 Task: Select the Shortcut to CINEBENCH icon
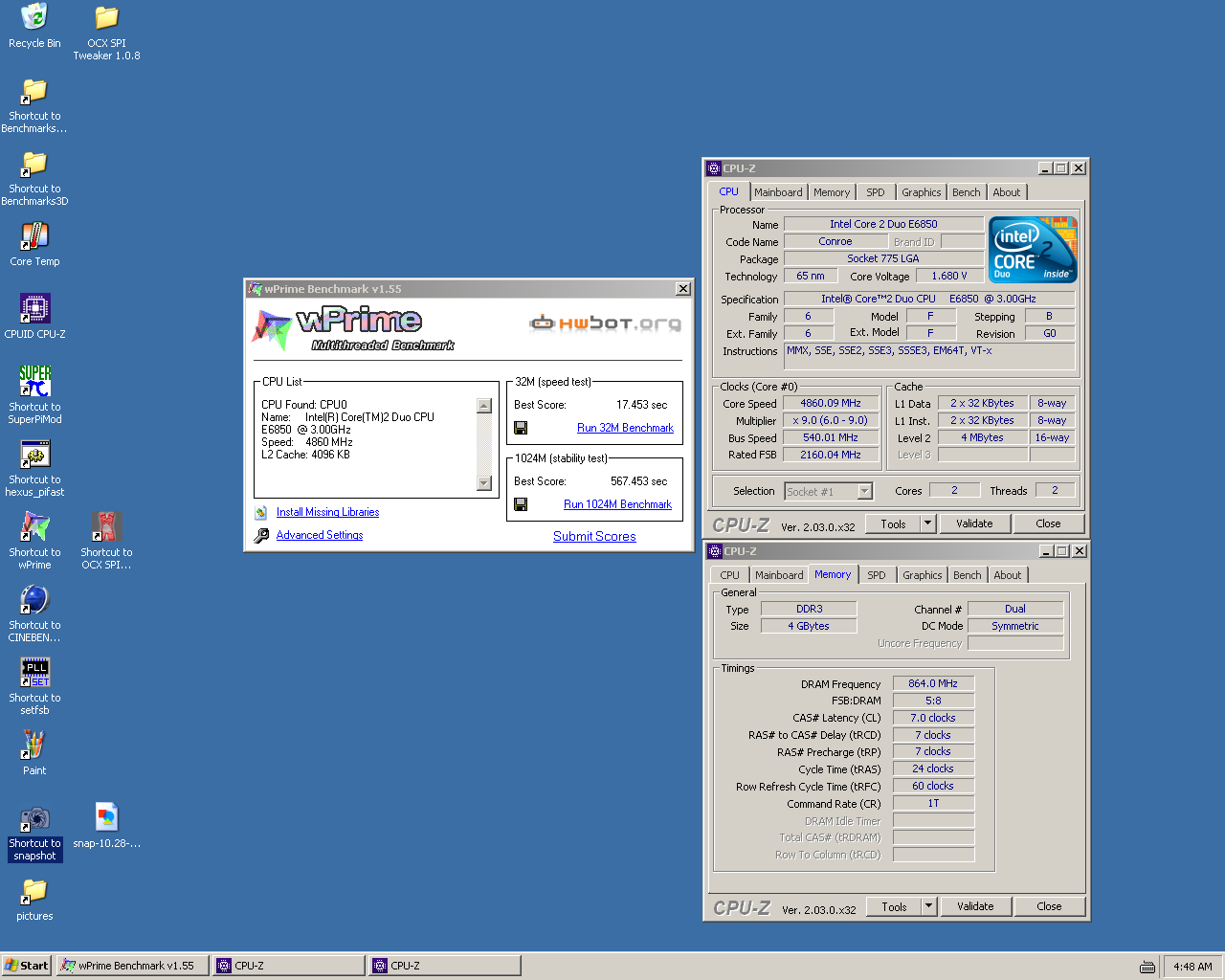pyautogui.click(x=34, y=599)
